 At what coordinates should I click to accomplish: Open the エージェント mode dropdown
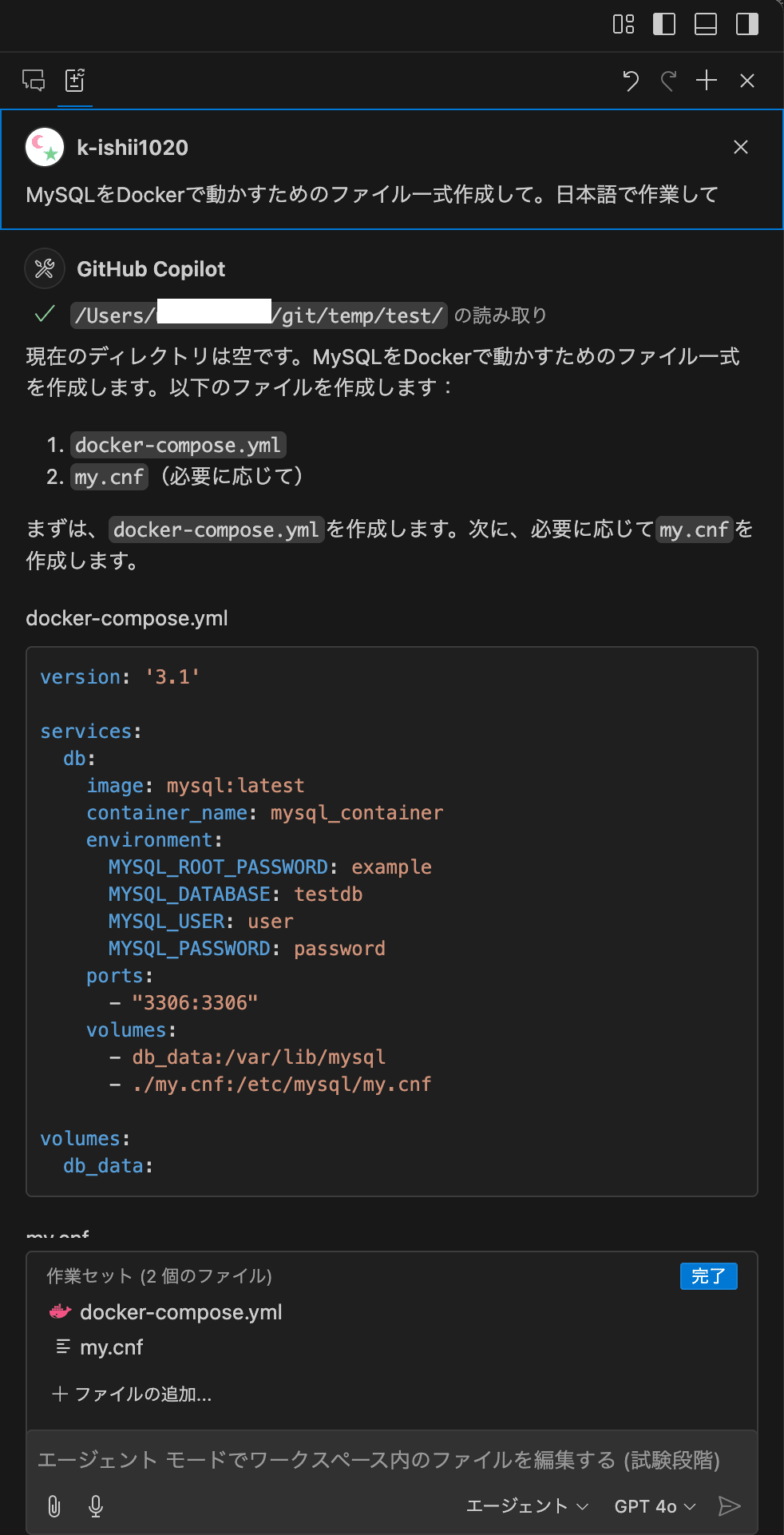point(527,1506)
